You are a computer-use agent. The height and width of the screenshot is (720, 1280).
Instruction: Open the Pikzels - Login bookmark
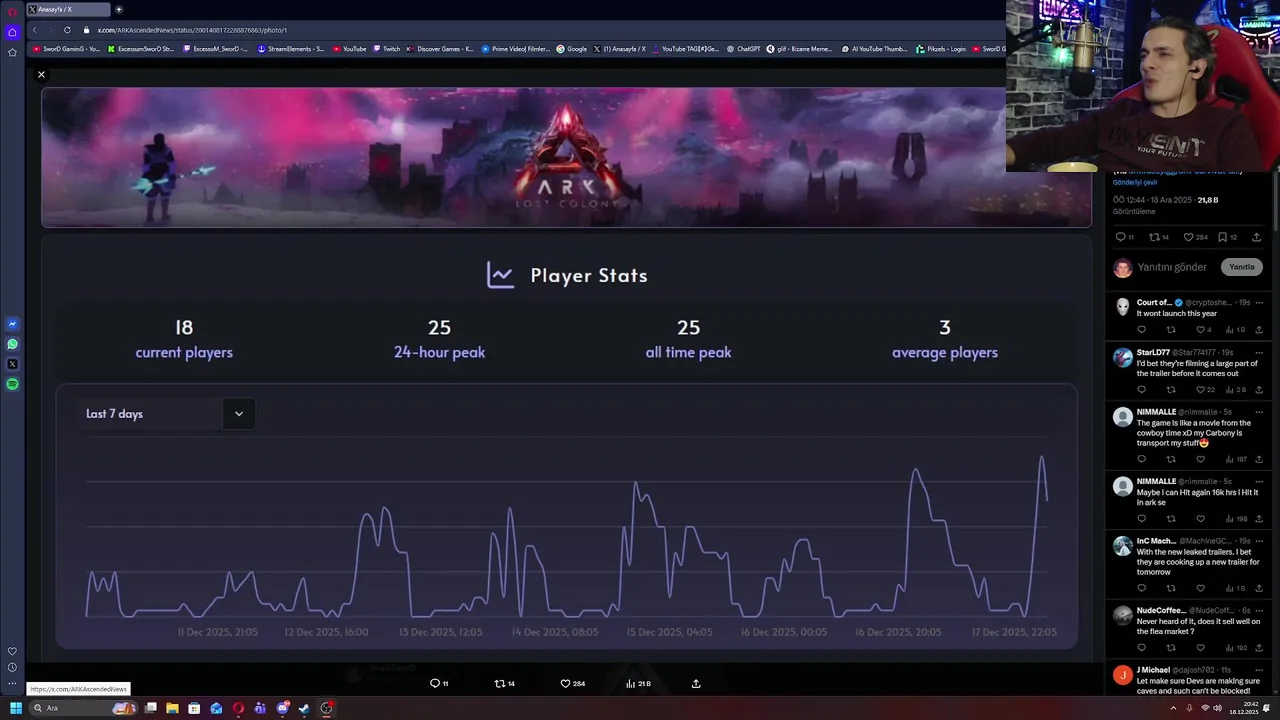click(x=942, y=48)
